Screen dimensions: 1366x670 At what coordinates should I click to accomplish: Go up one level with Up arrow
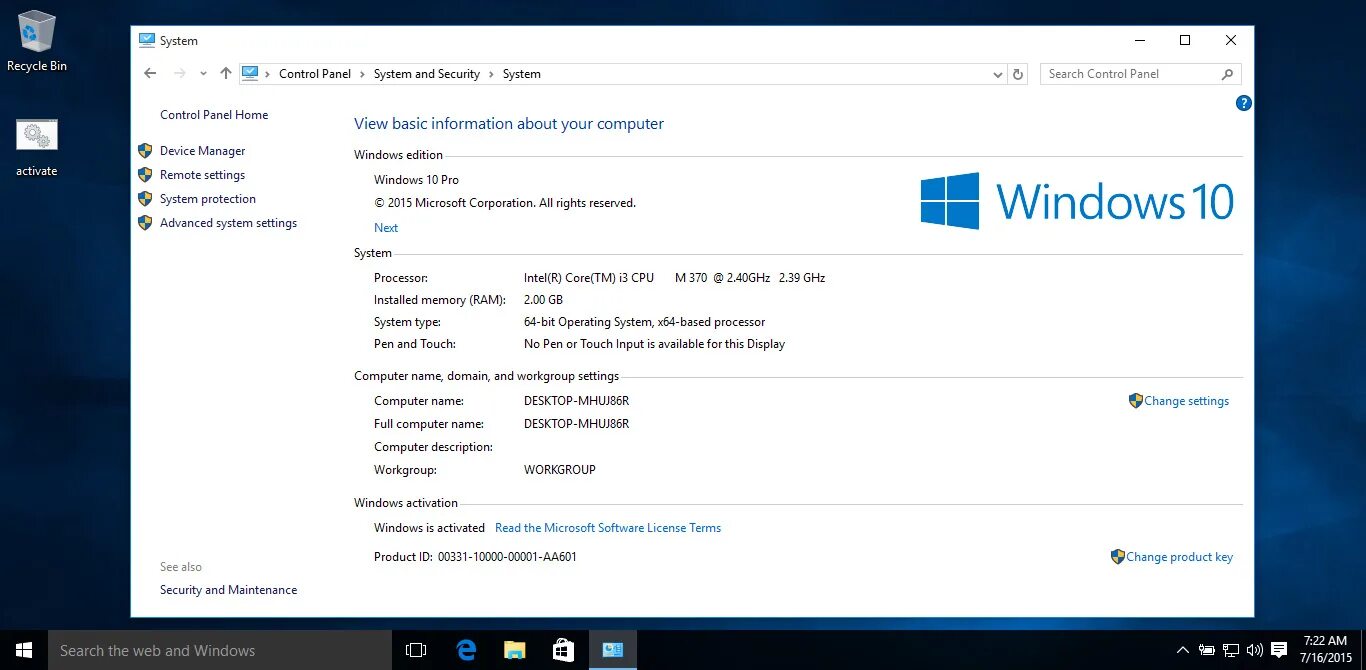226,73
